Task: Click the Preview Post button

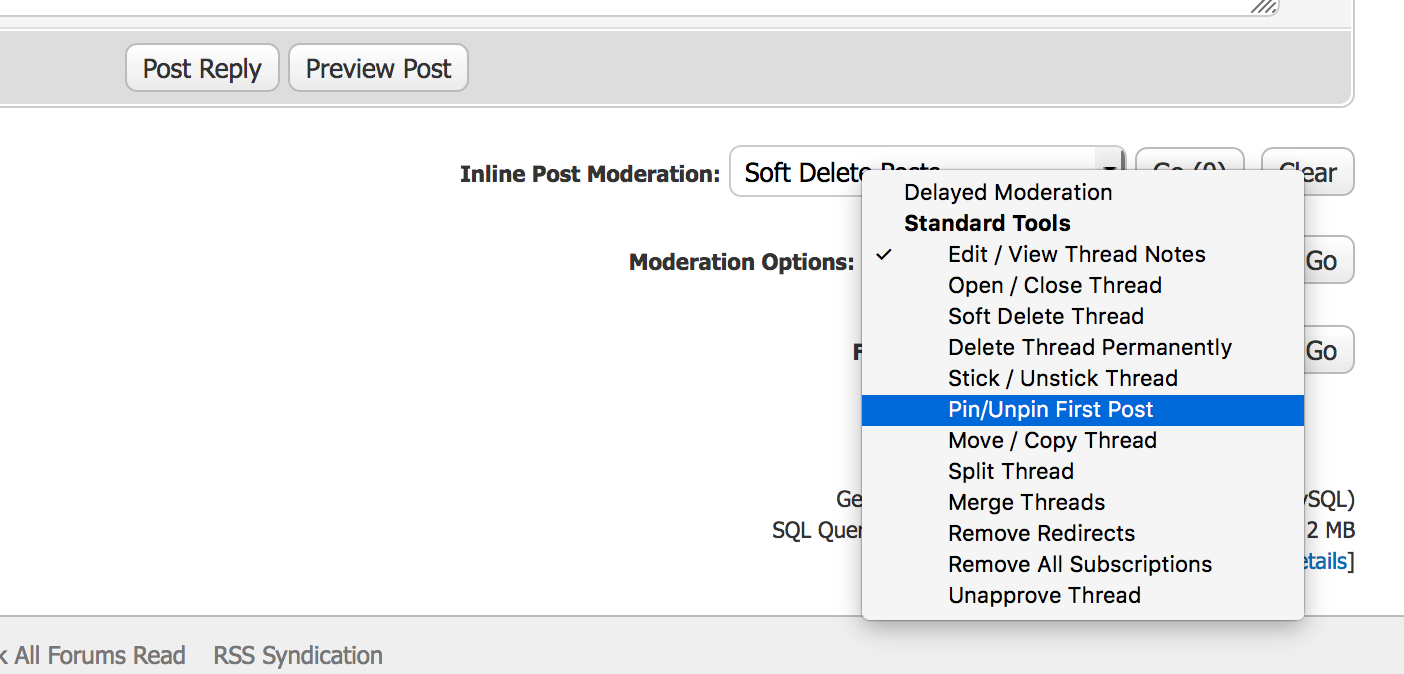Action: 378,69
